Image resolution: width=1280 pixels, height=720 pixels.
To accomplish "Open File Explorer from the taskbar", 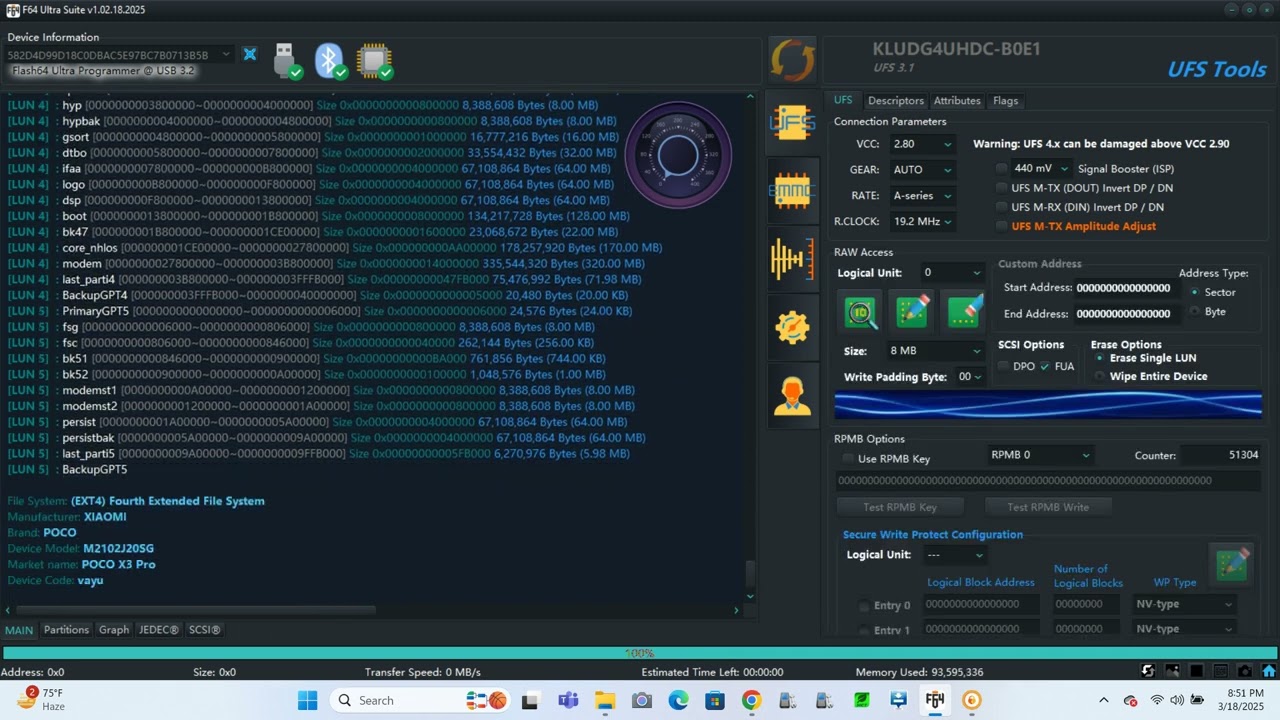I will 605,700.
